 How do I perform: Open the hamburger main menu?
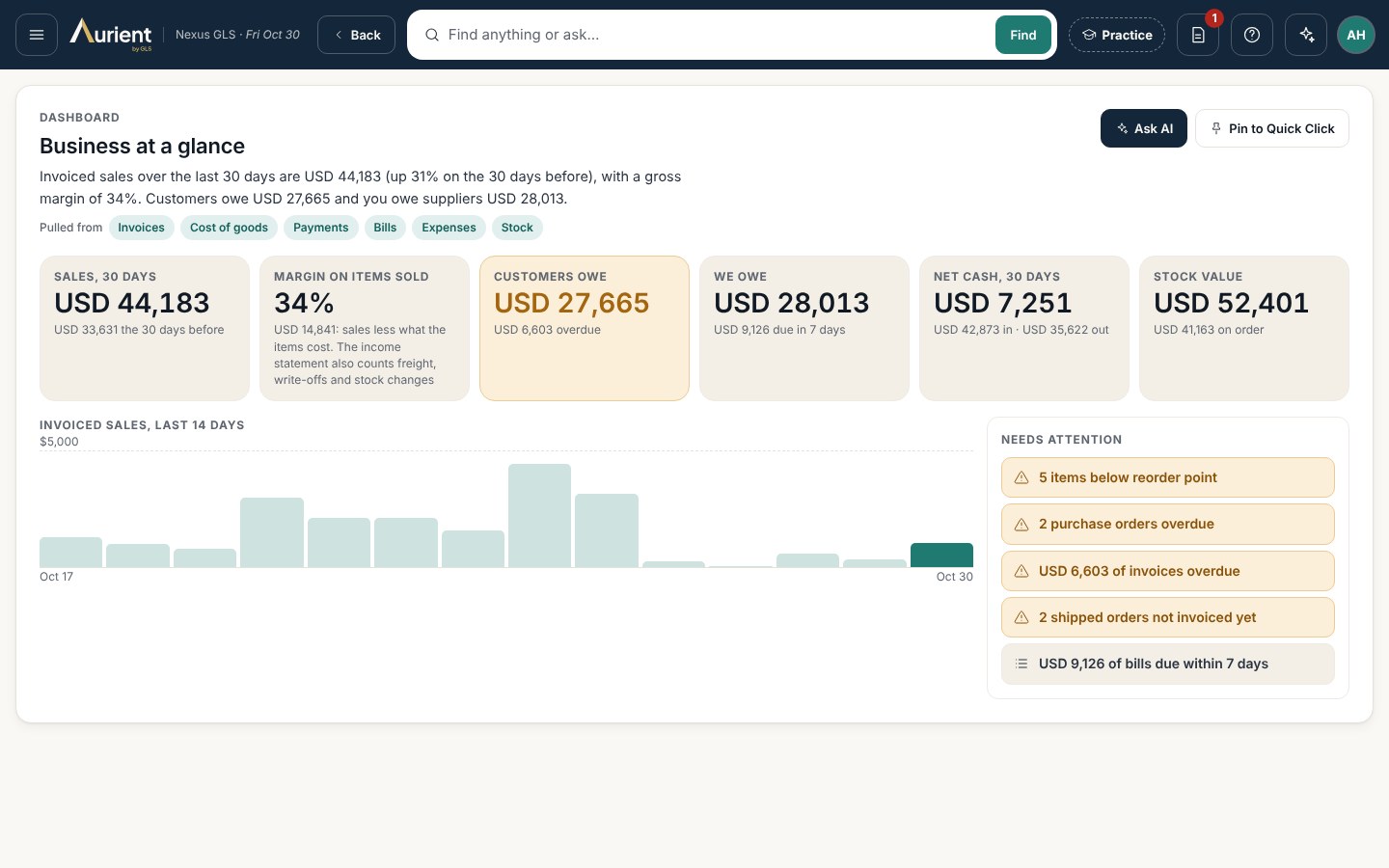37,35
